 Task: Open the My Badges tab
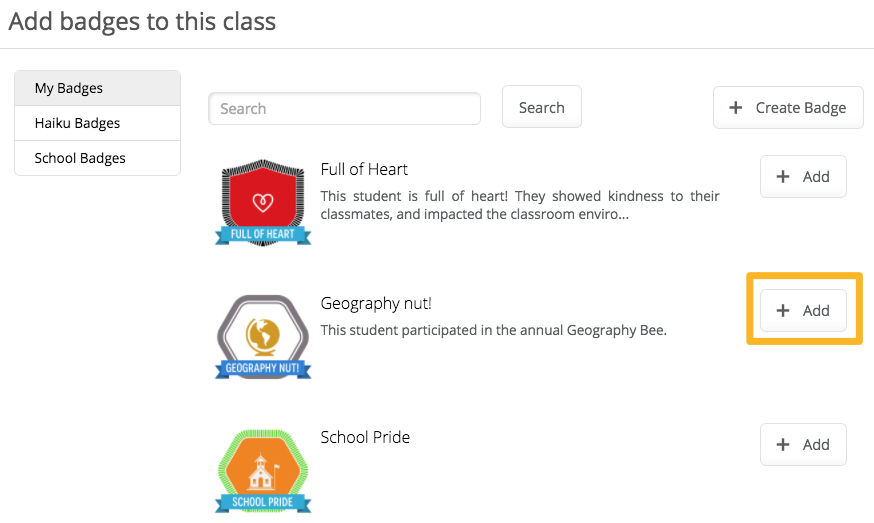tap(98, 88)
